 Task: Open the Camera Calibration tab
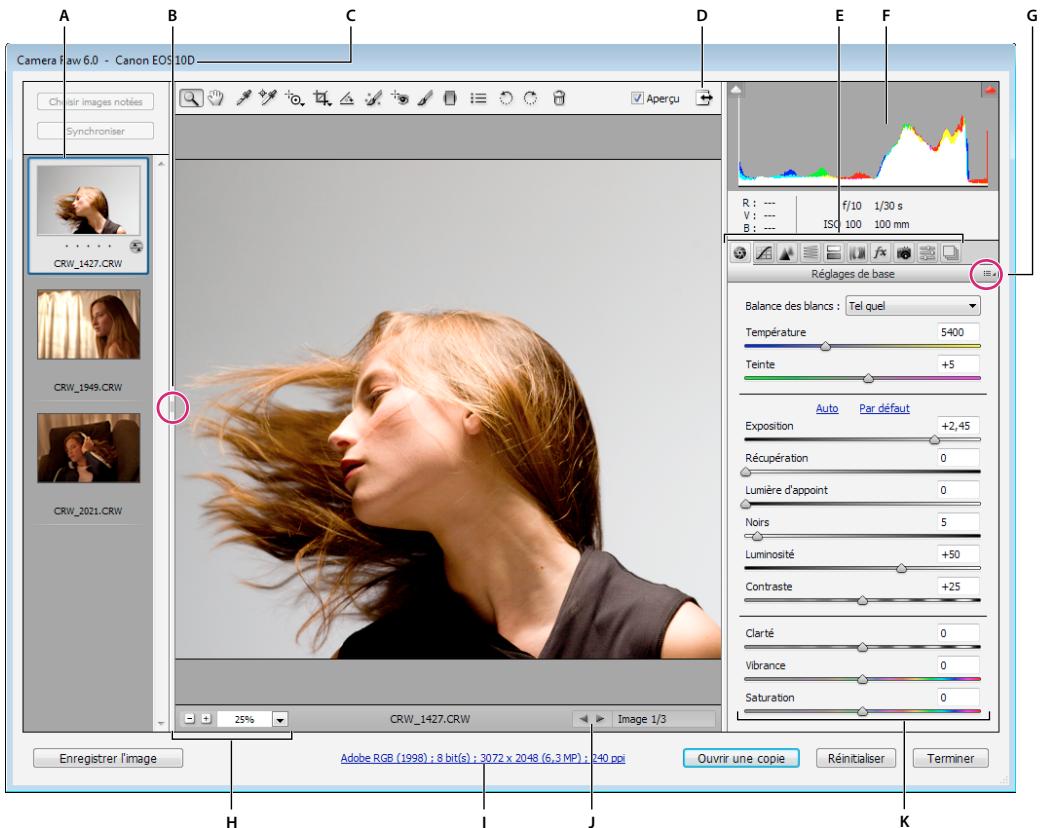click(904, 253)
